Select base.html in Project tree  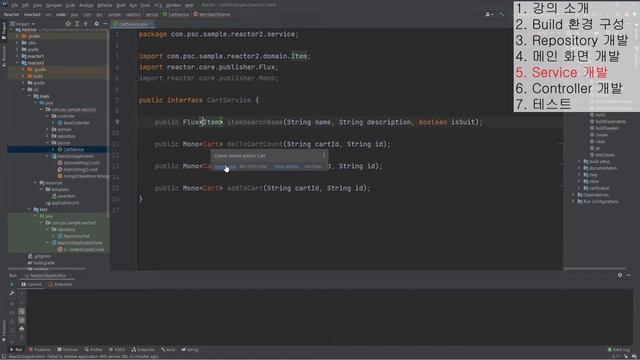coord(63,196)
